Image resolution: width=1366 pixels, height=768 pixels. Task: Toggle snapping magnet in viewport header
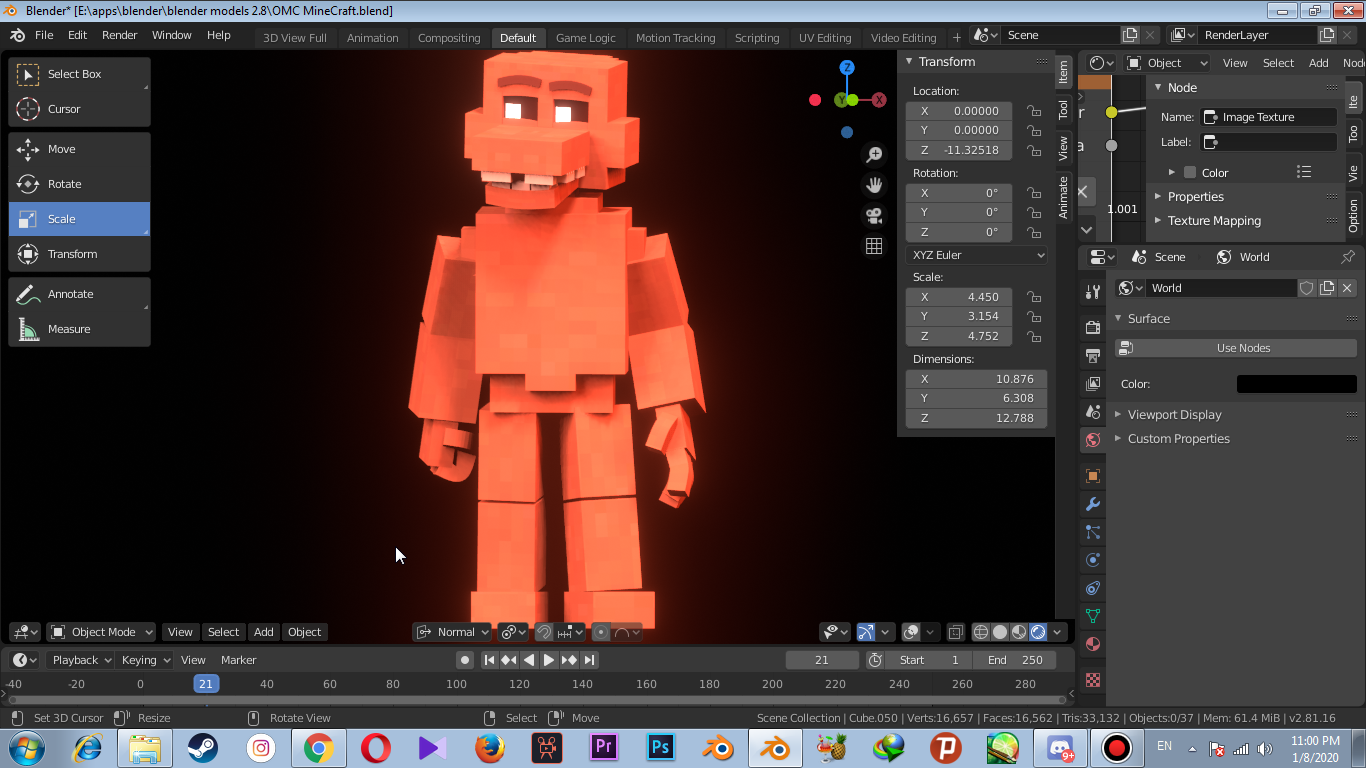(x=543, y=632)
